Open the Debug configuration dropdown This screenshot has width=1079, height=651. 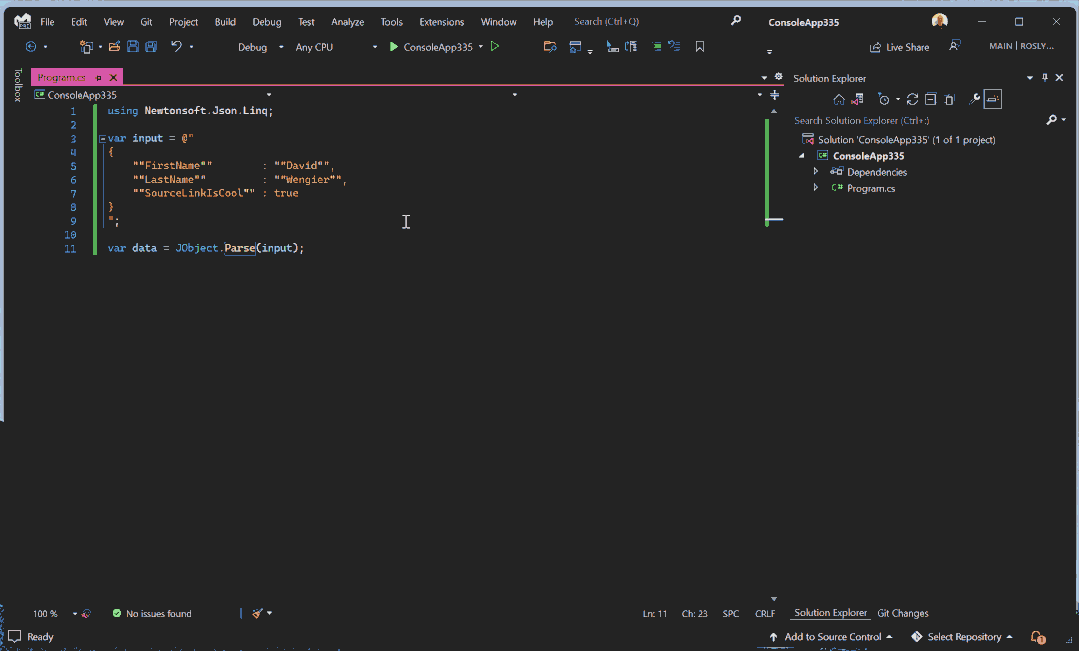[281, 47]
